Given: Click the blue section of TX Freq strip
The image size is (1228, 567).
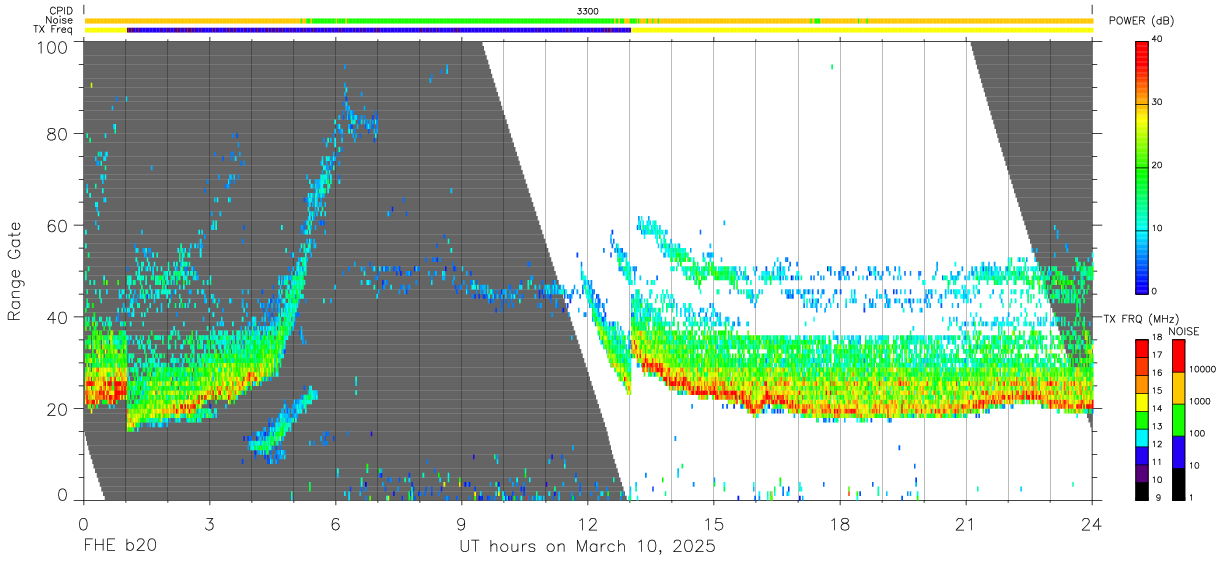Looking at the screenshot, I should [x=379, y=30].
